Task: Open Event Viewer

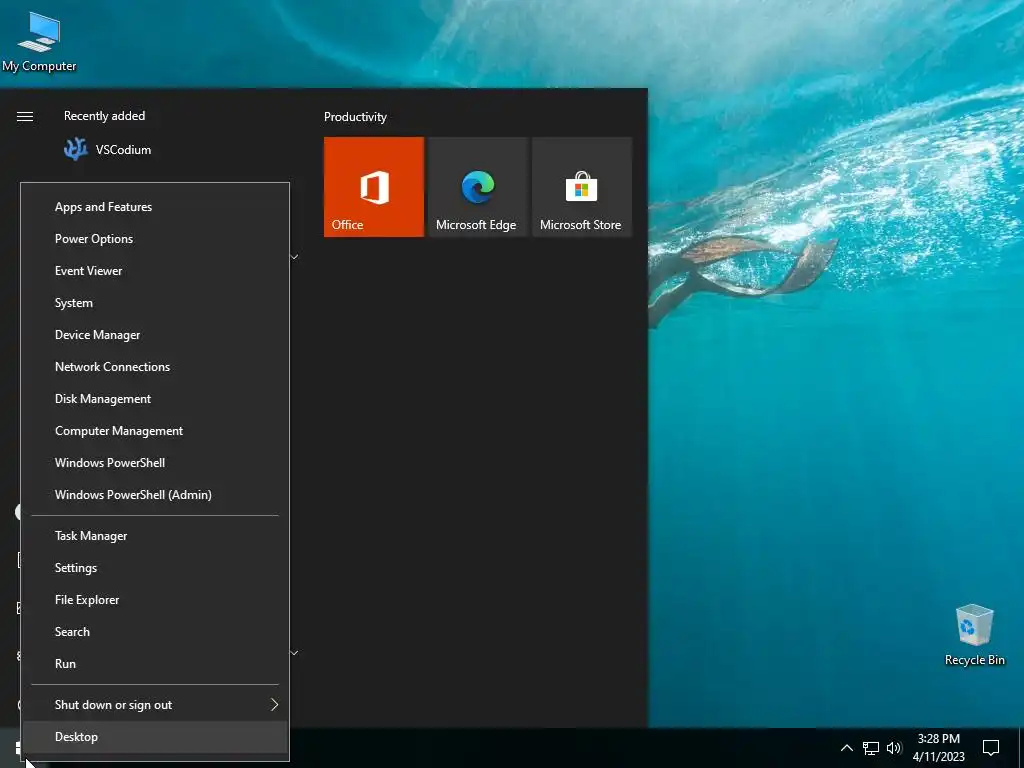Action: point(155,271)
